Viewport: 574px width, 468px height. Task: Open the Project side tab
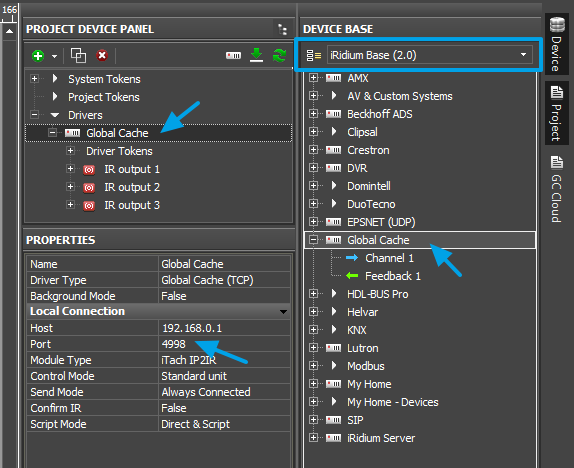point(556,113)
